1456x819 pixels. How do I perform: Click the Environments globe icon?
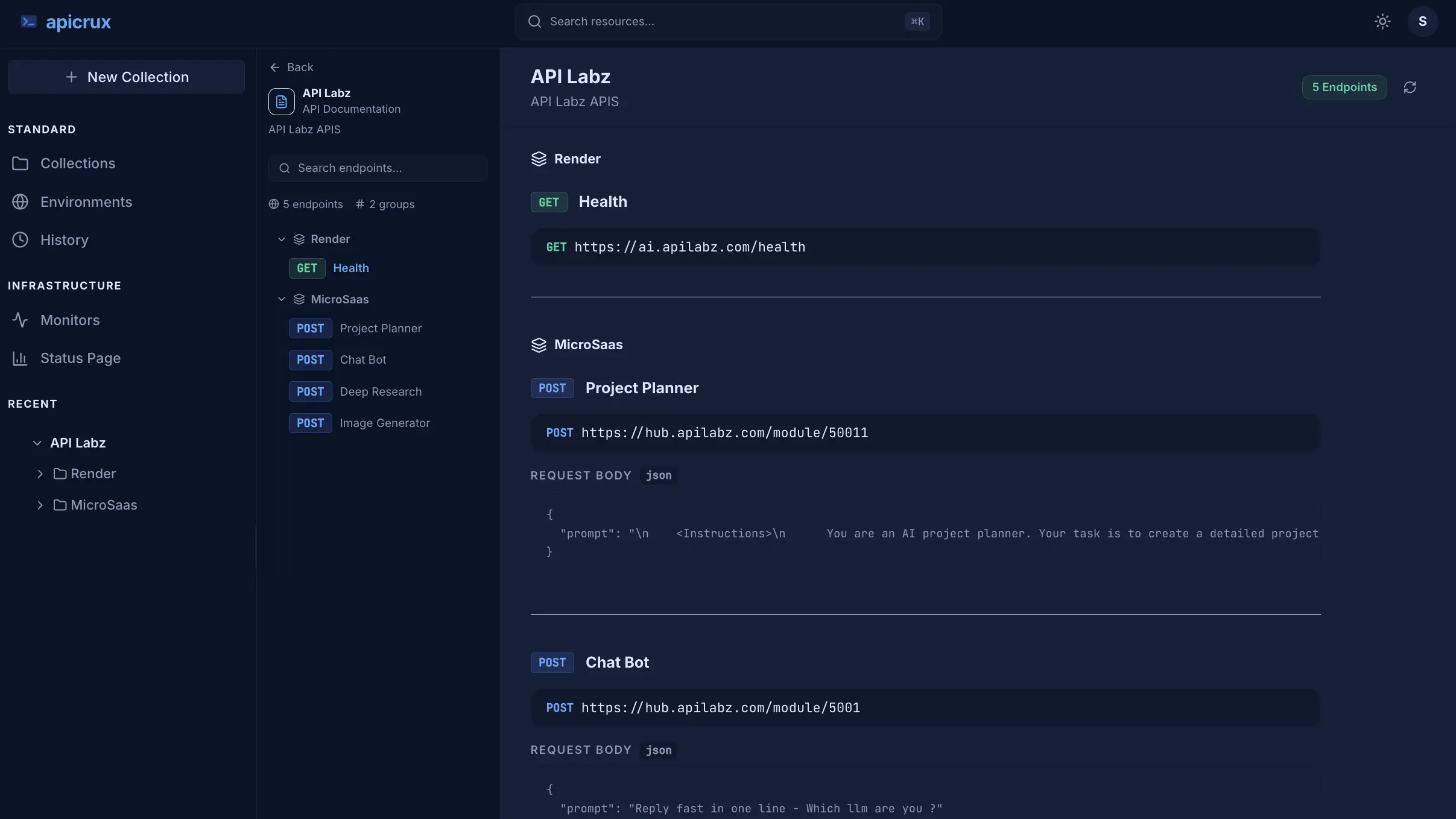point(20,202)
